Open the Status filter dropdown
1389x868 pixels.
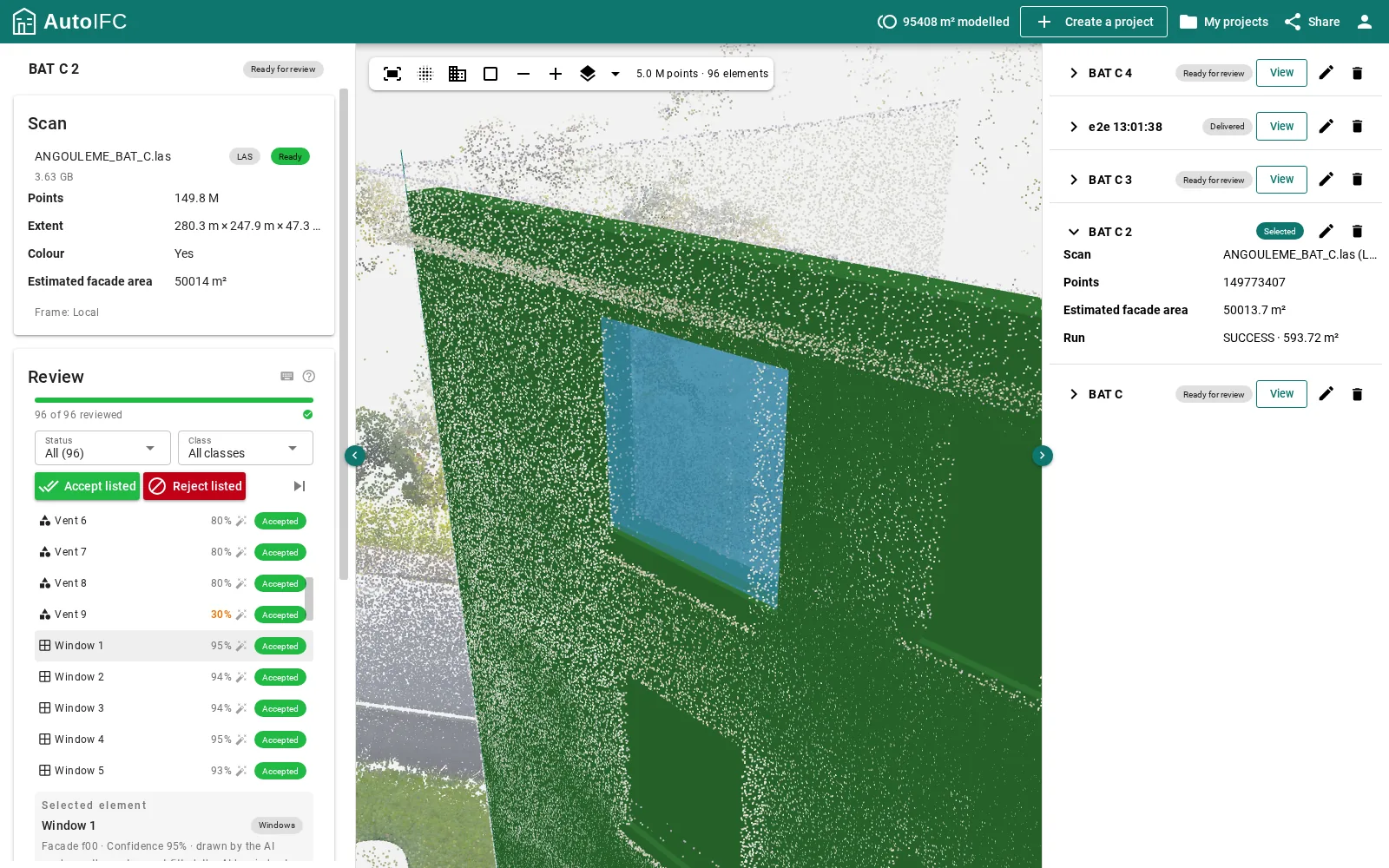[x=102, y=448]
